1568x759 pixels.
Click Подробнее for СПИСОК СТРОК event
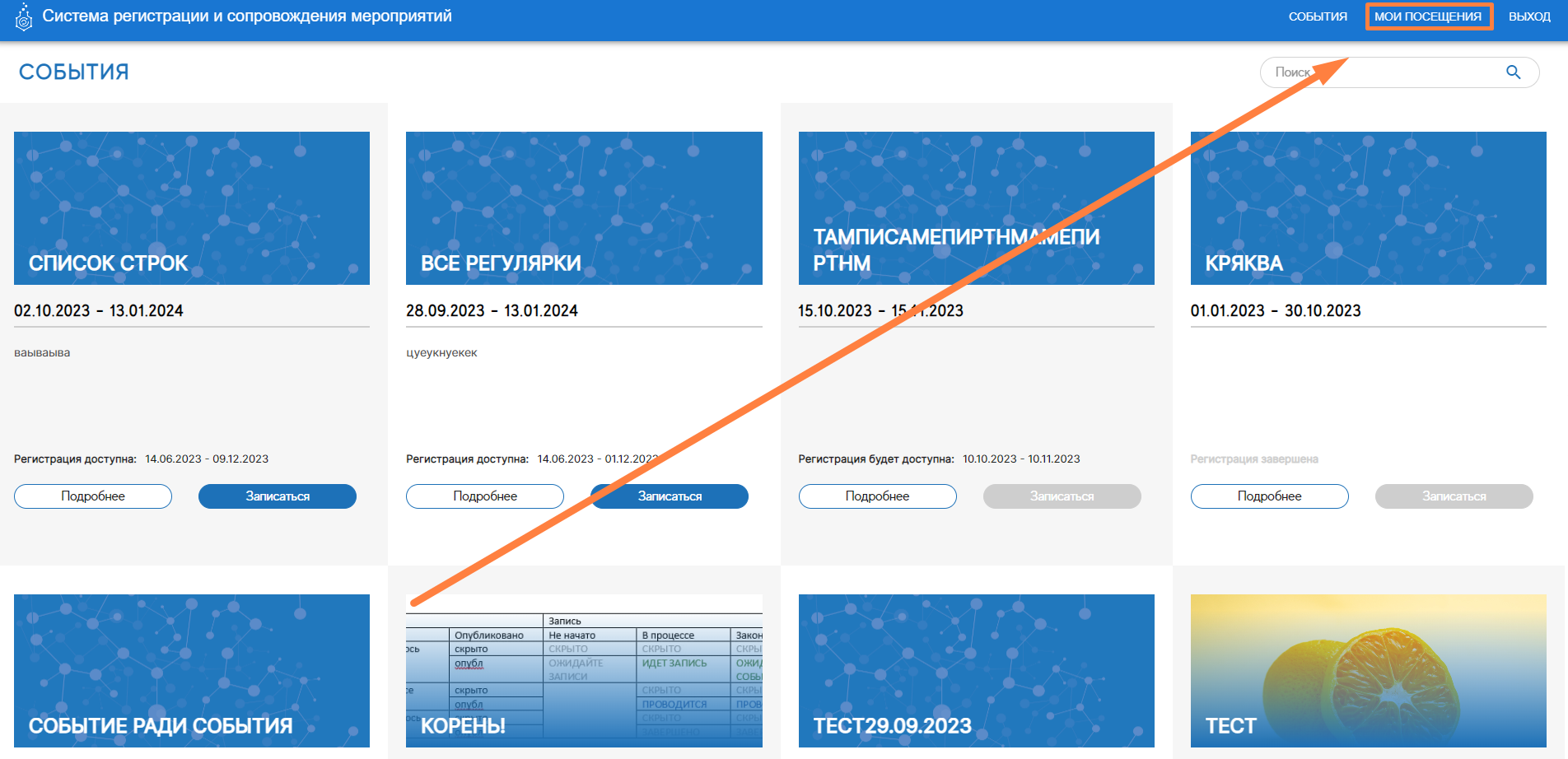coord(93,496)
